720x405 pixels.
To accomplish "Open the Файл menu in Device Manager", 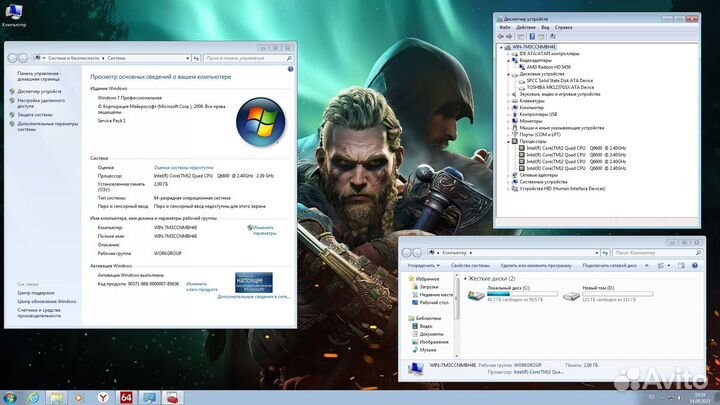I will click(x=505, y=28).
